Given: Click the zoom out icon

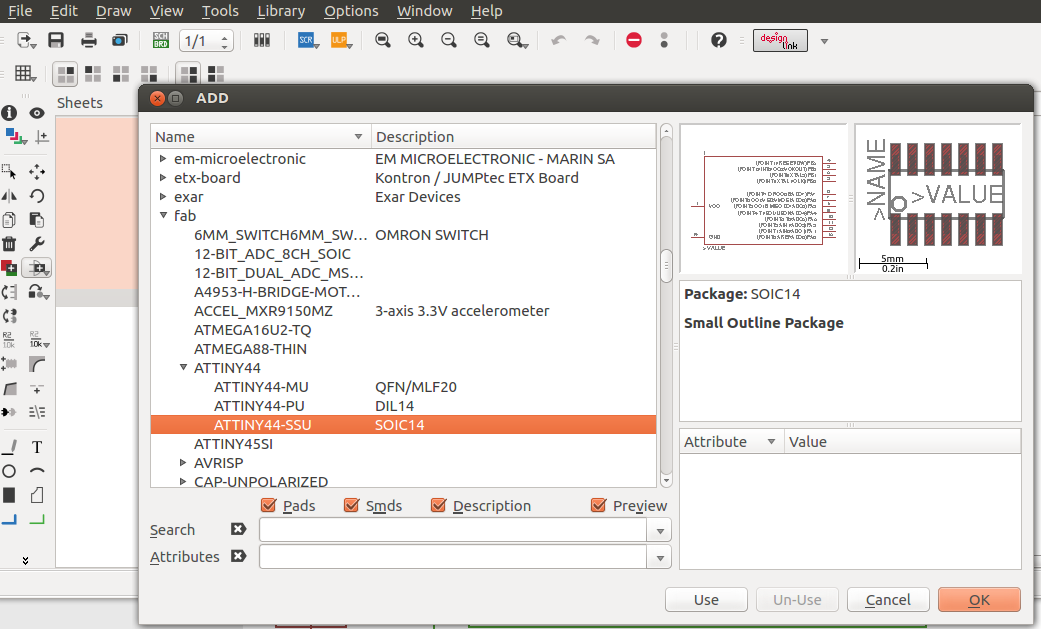Looking at the screenshot, I should tap(449, 41).
